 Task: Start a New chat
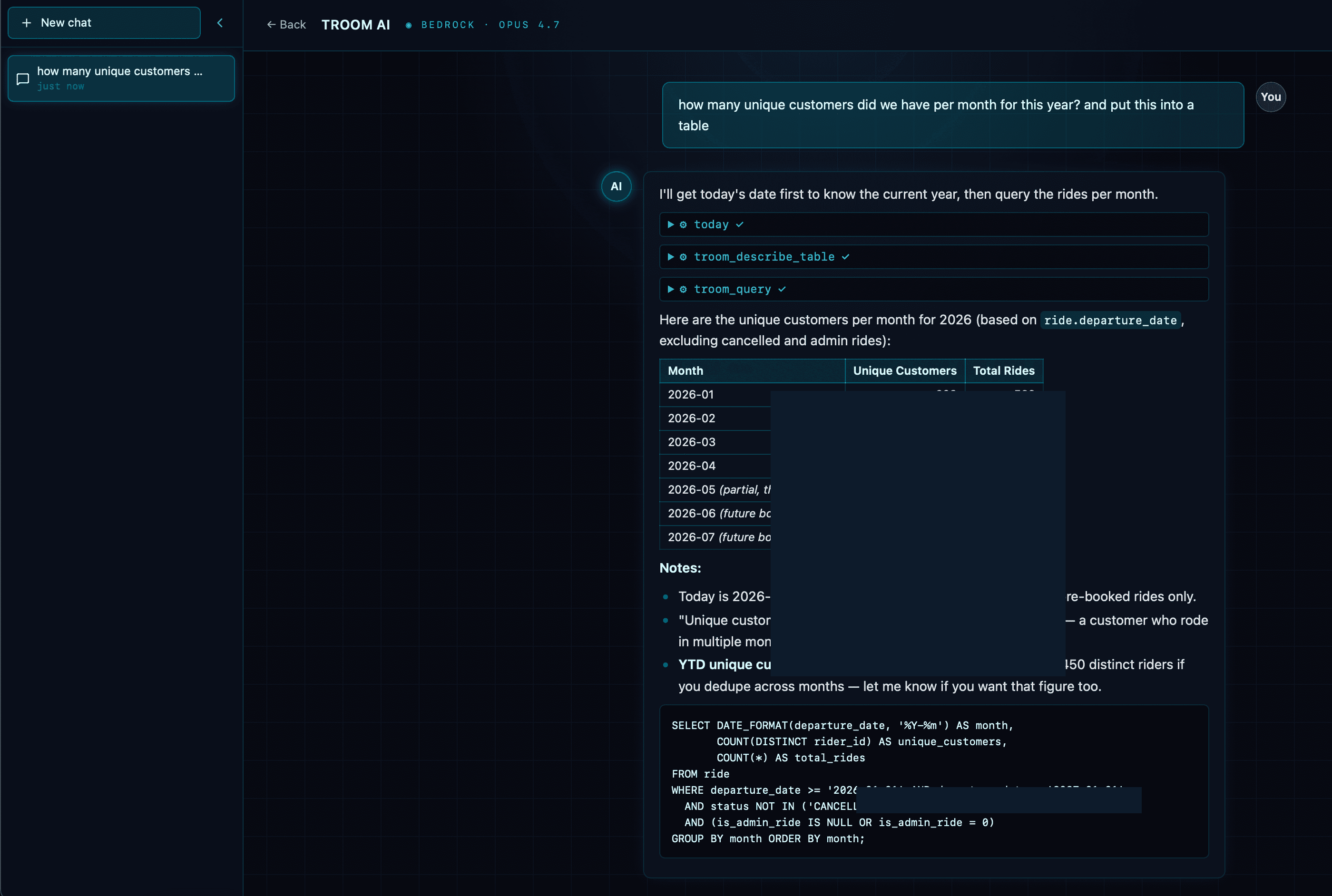coord(104,23)
